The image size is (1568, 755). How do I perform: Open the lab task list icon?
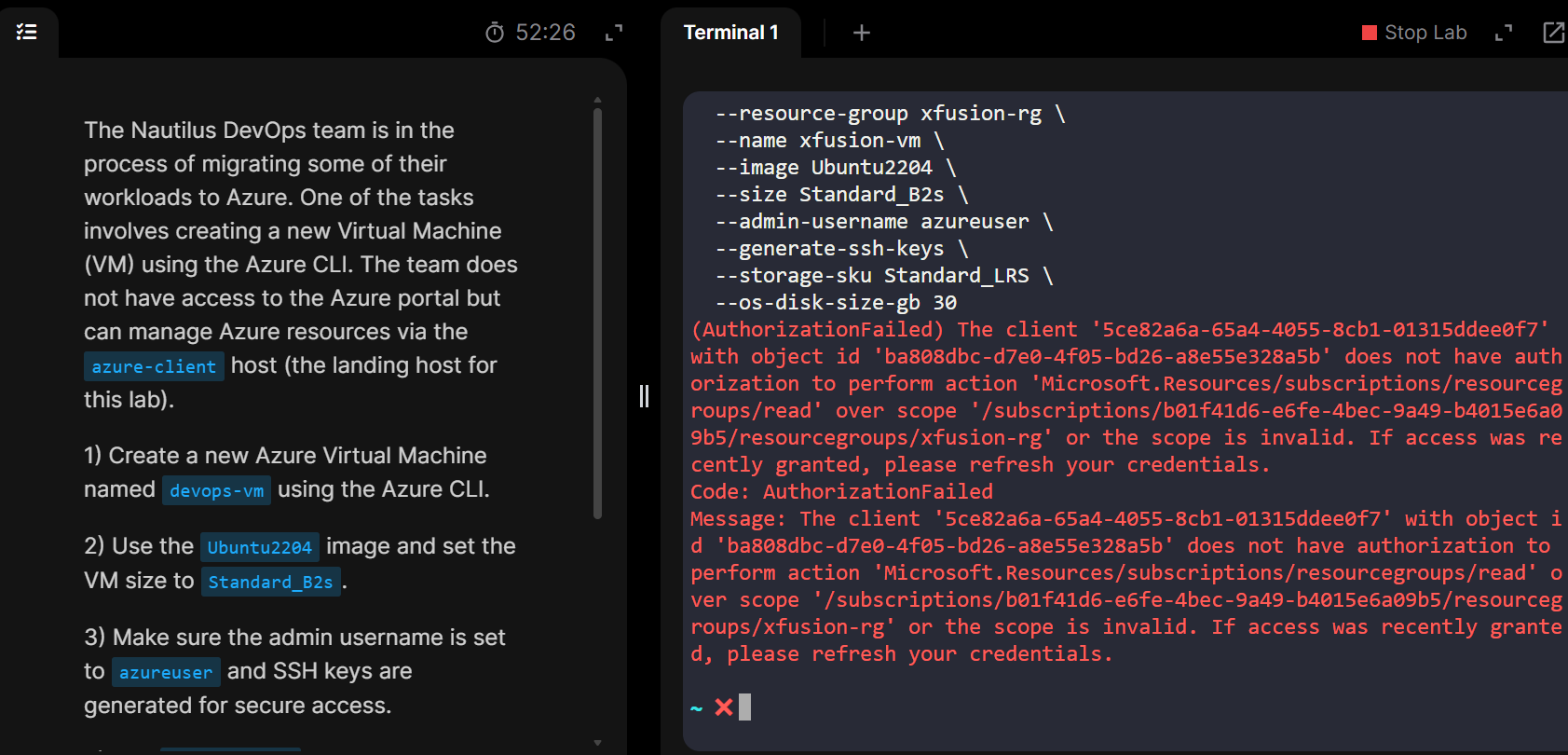click(x=27, y=33)
